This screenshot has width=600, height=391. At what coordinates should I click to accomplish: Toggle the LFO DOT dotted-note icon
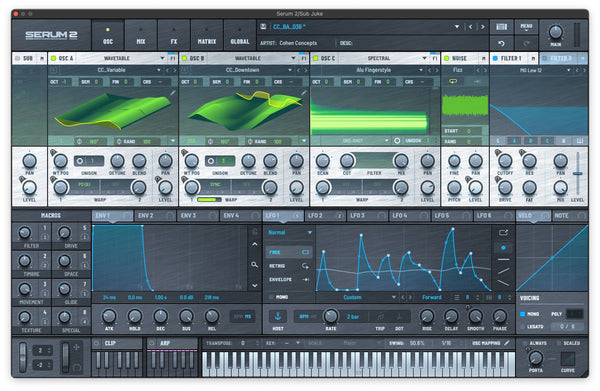[x=399, y=316]
